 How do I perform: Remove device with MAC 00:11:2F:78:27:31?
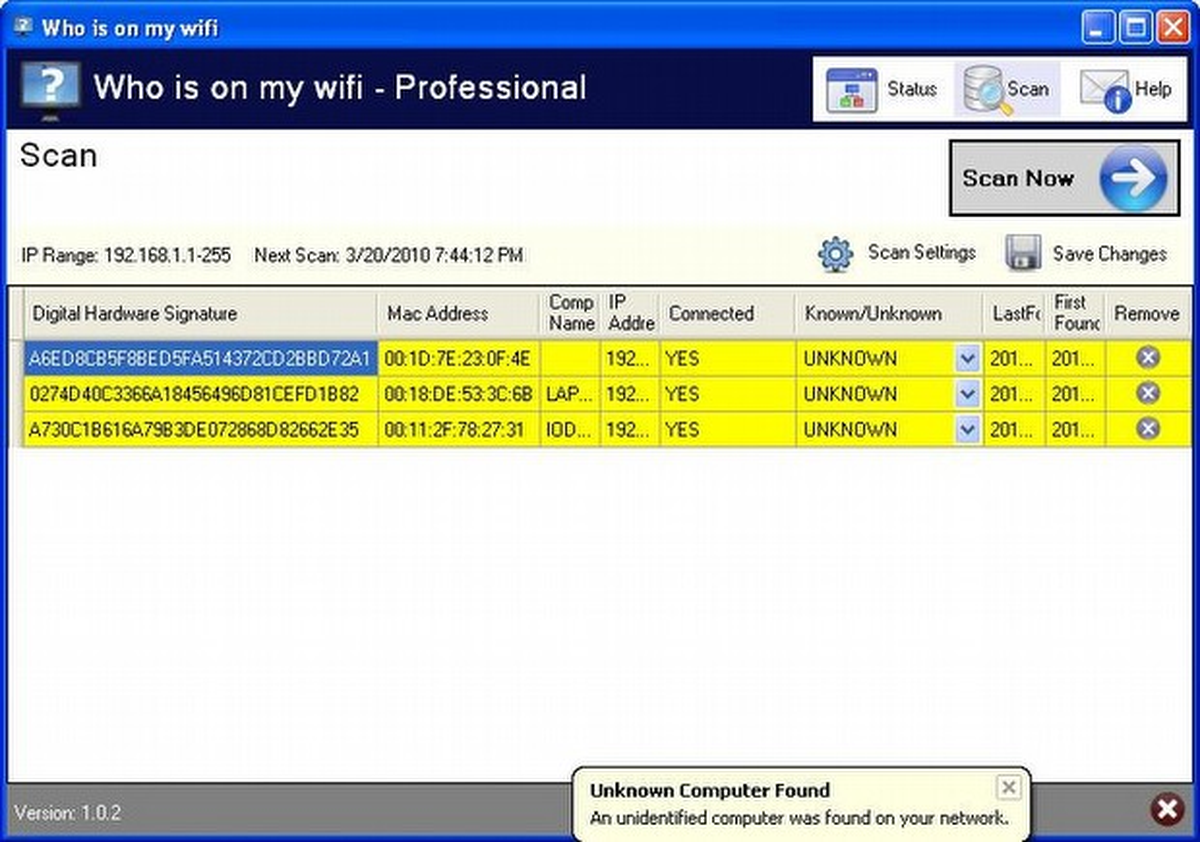tap(1148, 429)
